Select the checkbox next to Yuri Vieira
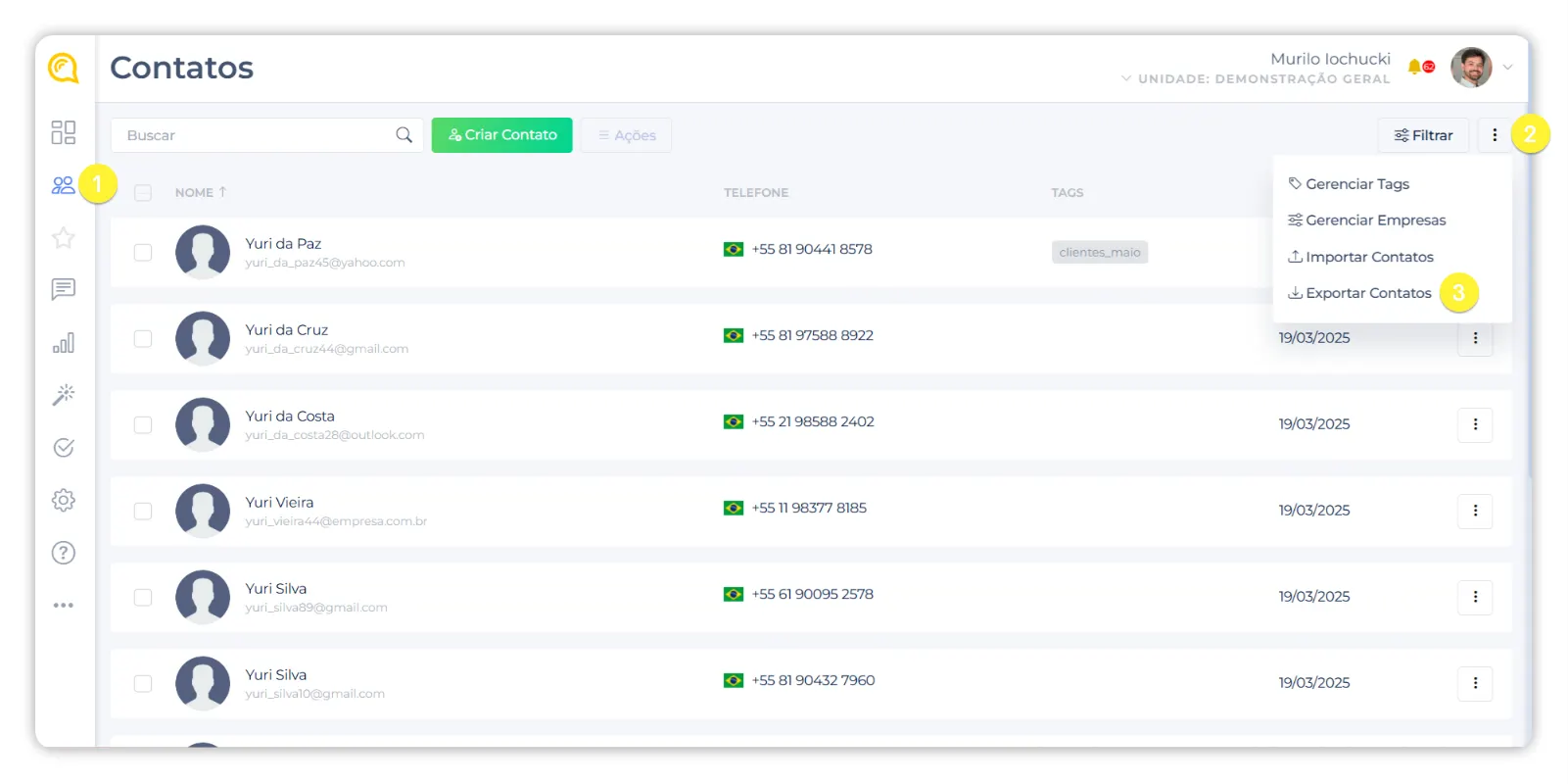The height and width of the screenshot is (784, 1568). point(143,512)
